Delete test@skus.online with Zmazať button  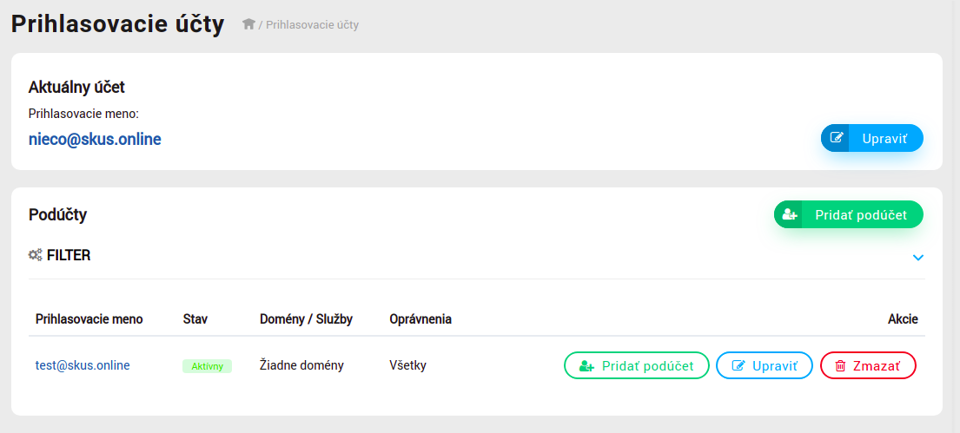point(868,366)
